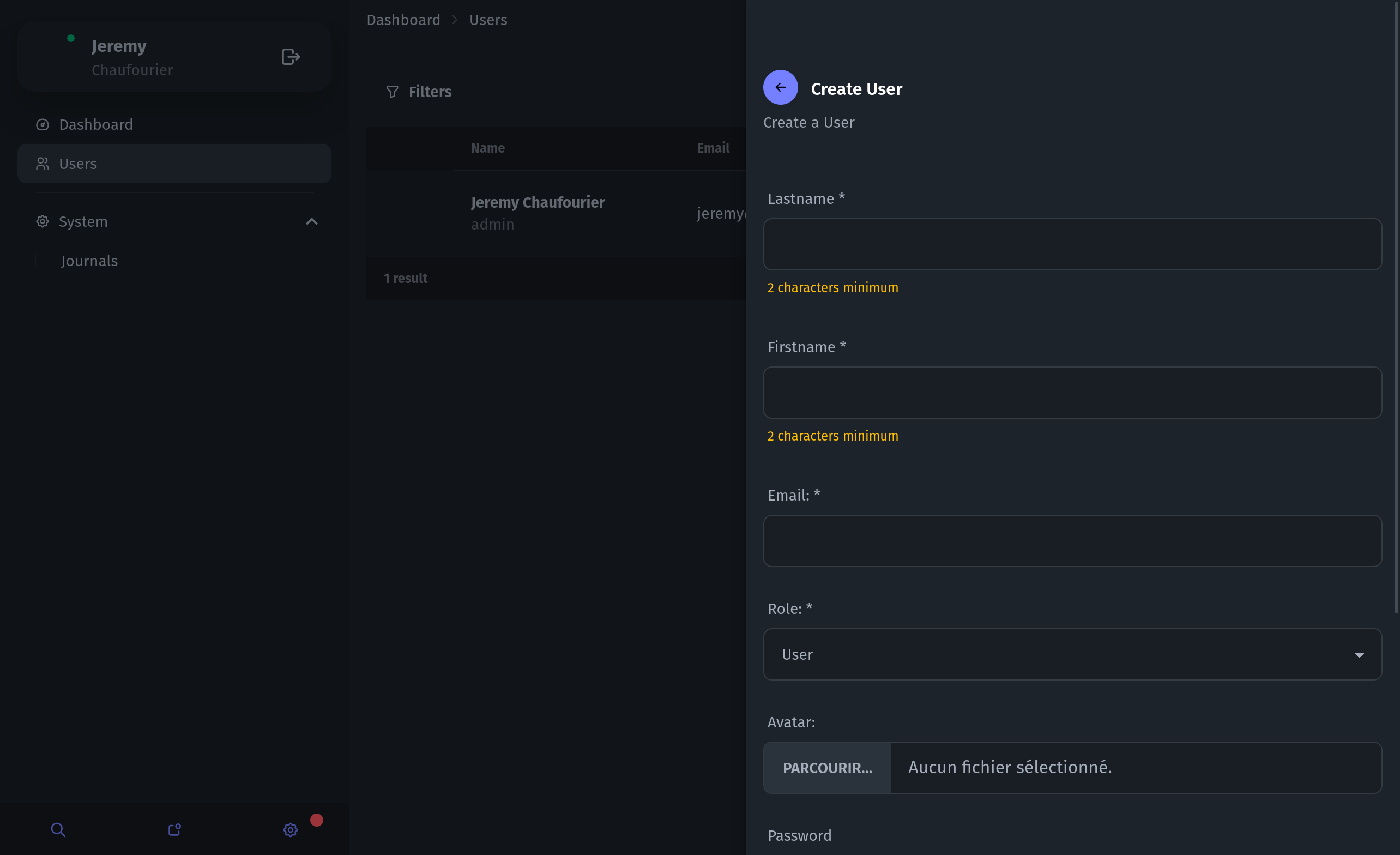Click the funnel icon beside Filters
This screenshot has height=855, width=1400.
[x=392, y=92]
